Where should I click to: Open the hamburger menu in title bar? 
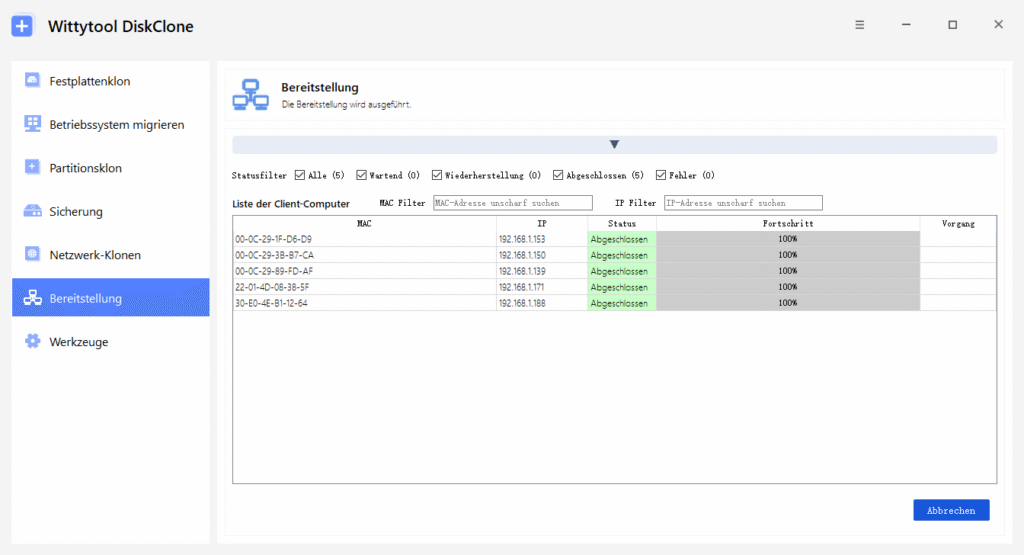pos(859,25)
